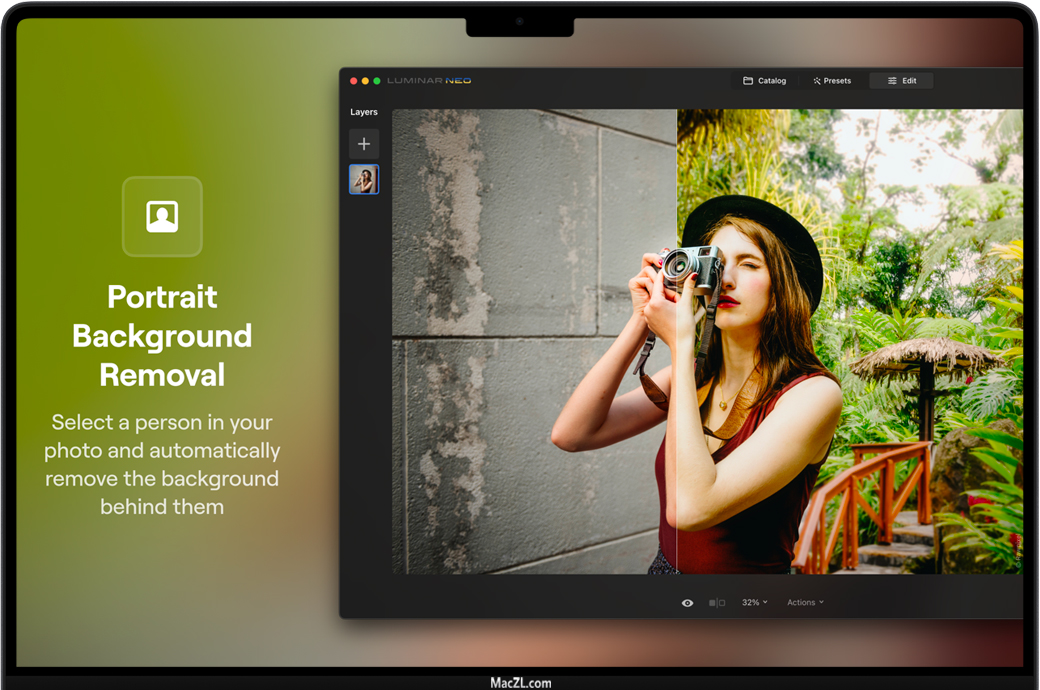
Task: Open the Catalog tab
Action: click(765, 81)
